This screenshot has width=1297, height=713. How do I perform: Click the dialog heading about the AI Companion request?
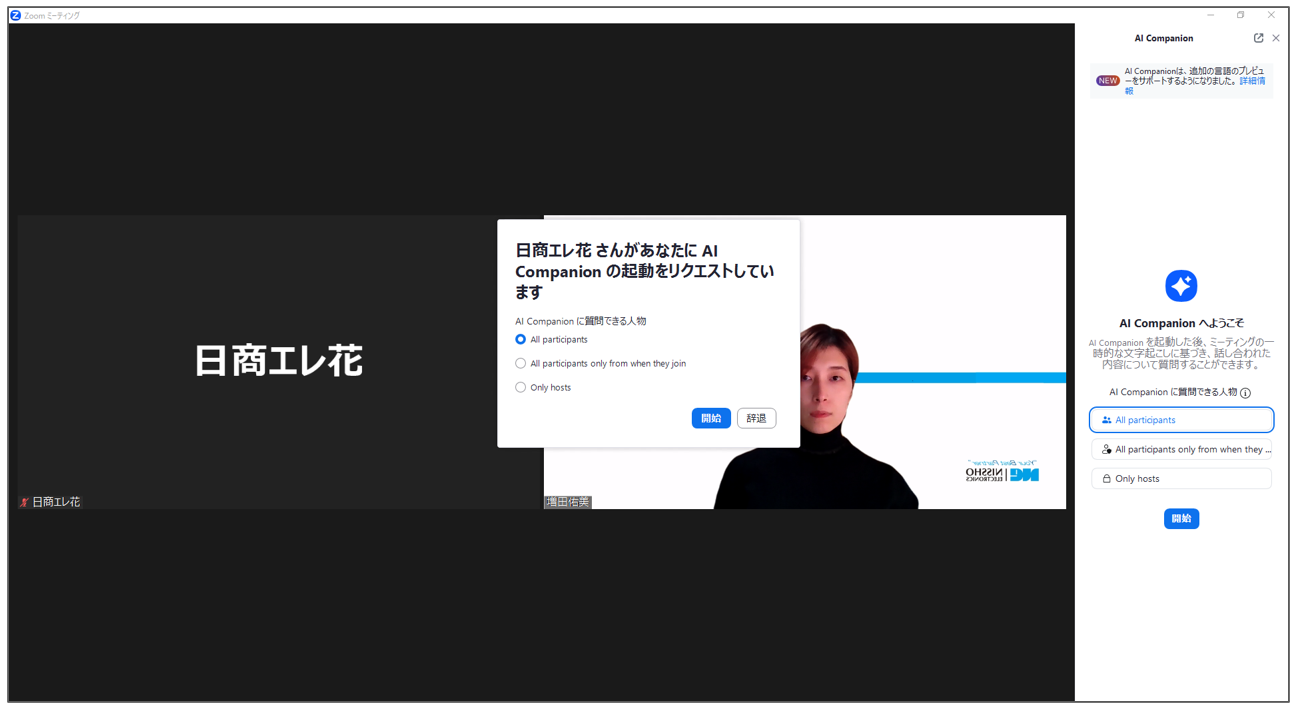(x=645, y=271)
